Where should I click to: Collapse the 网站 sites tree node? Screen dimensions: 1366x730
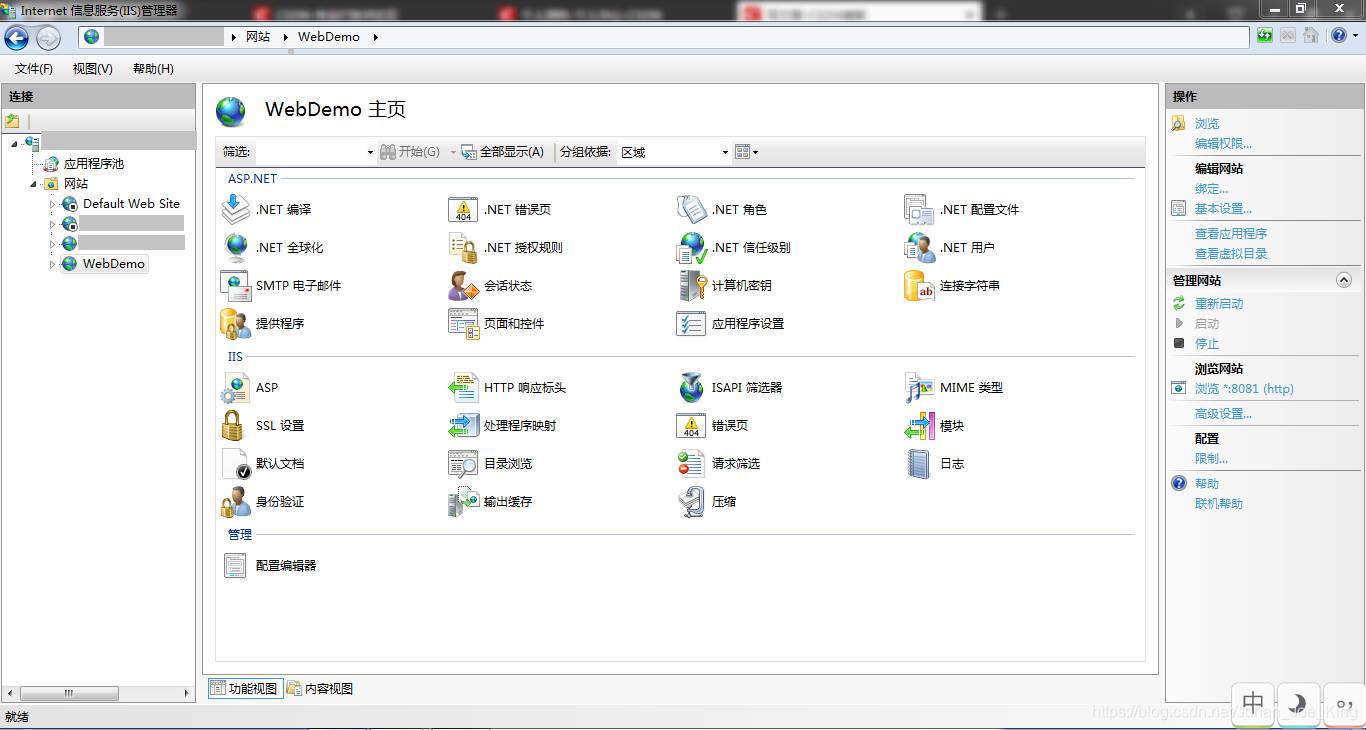[34, 184]
